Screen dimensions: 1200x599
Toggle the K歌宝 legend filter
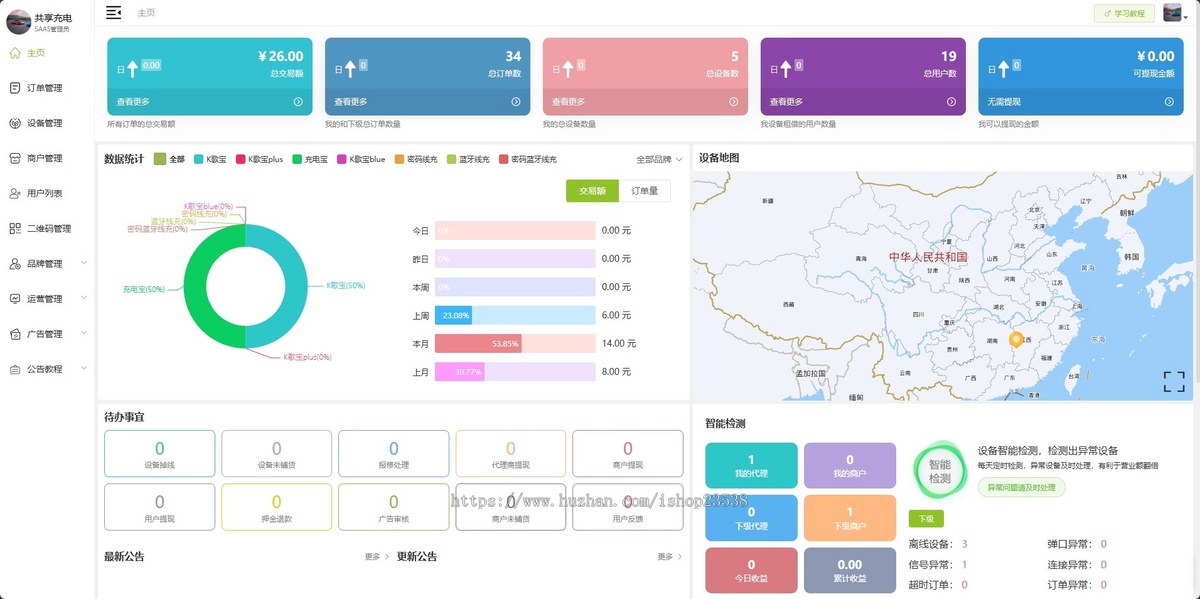208,158
